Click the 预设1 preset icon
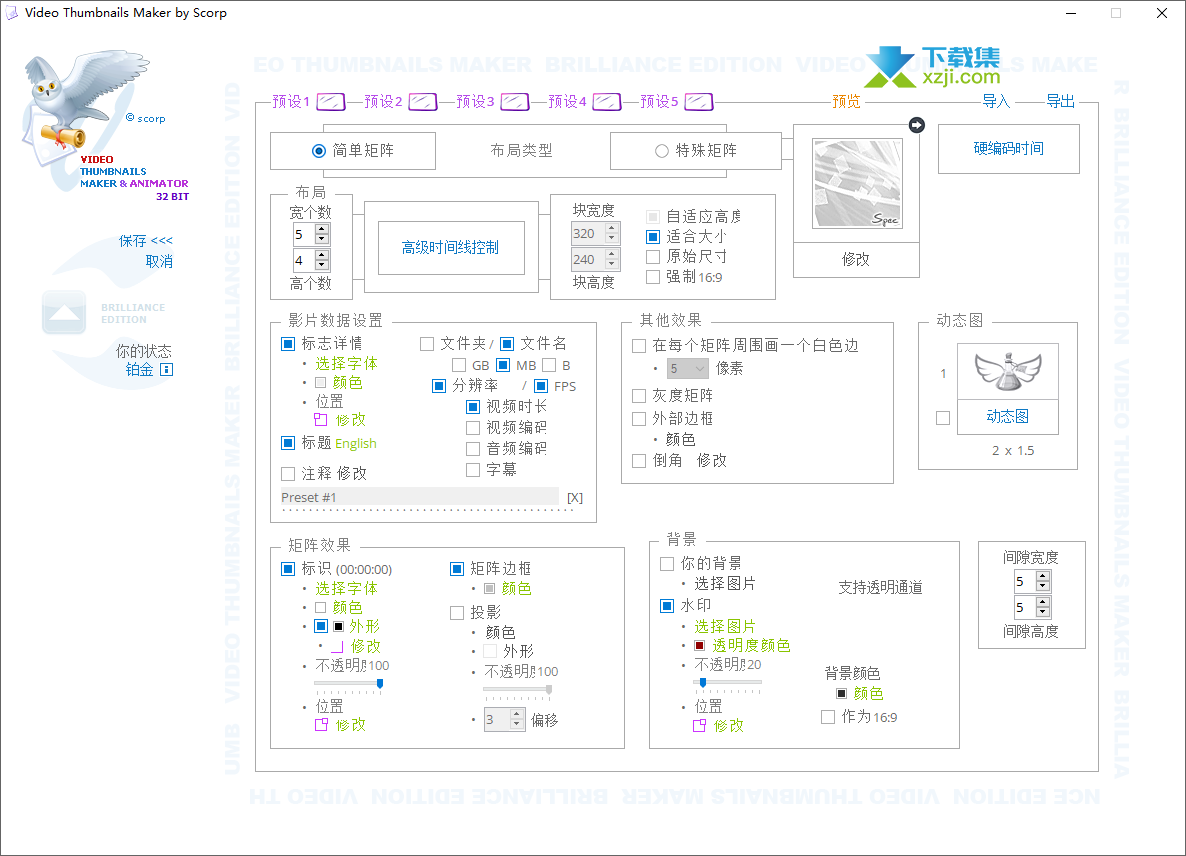 tap(331, 101)
